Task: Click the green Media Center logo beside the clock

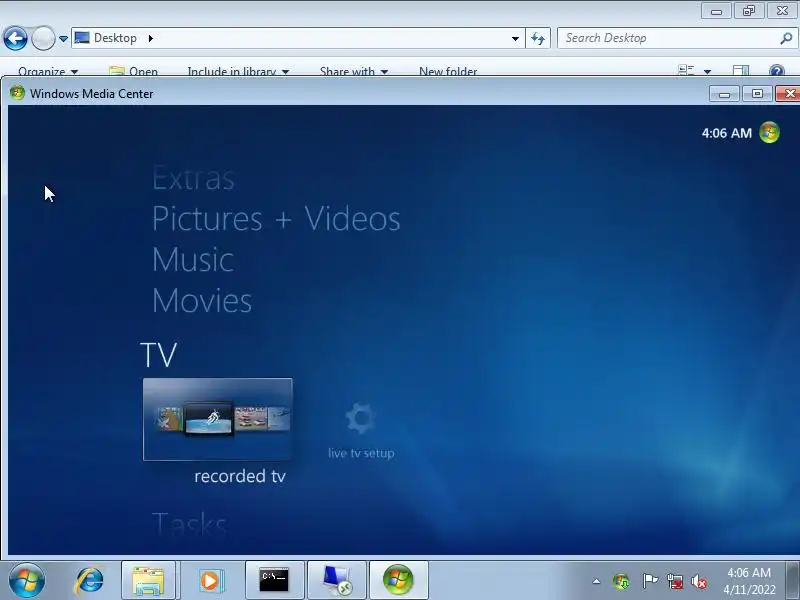Action: [769, 133]
